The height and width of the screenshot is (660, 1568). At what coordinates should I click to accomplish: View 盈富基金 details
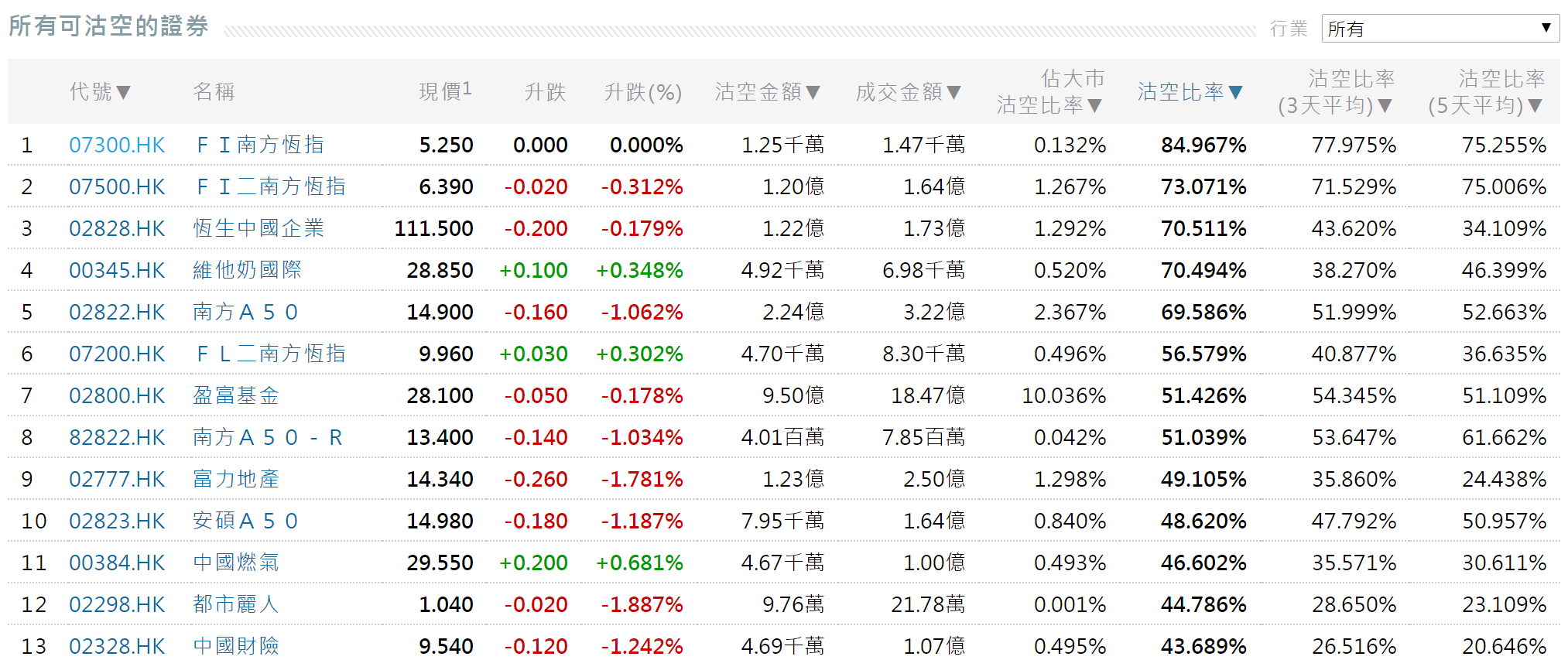point(235,395)
